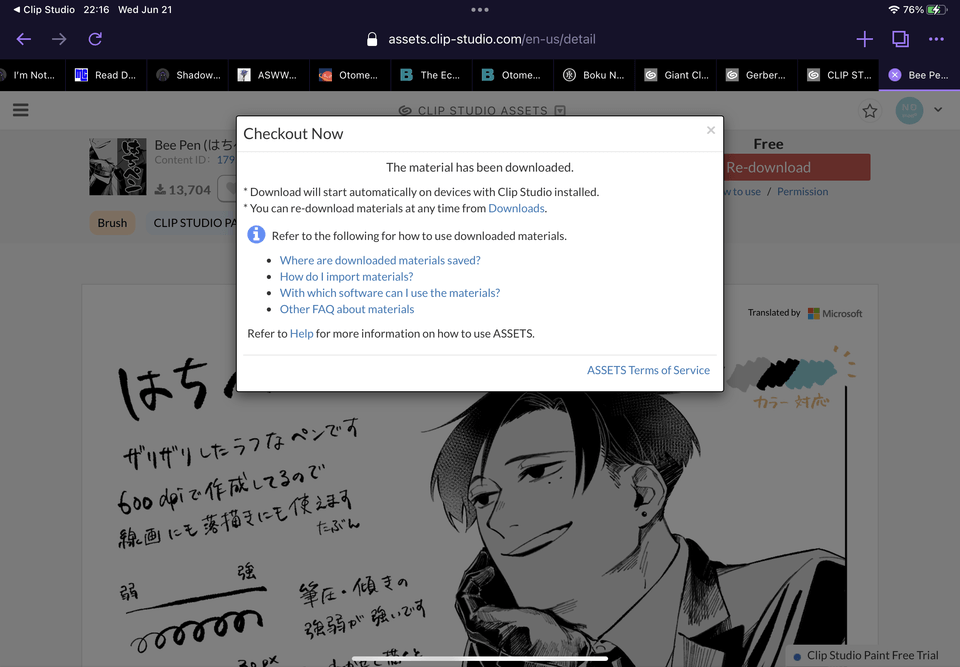960x667 pixels.
Task: Expand the CLIP STUDIO ASSETS dropdown arrow
Action: (x=560, y=111)
